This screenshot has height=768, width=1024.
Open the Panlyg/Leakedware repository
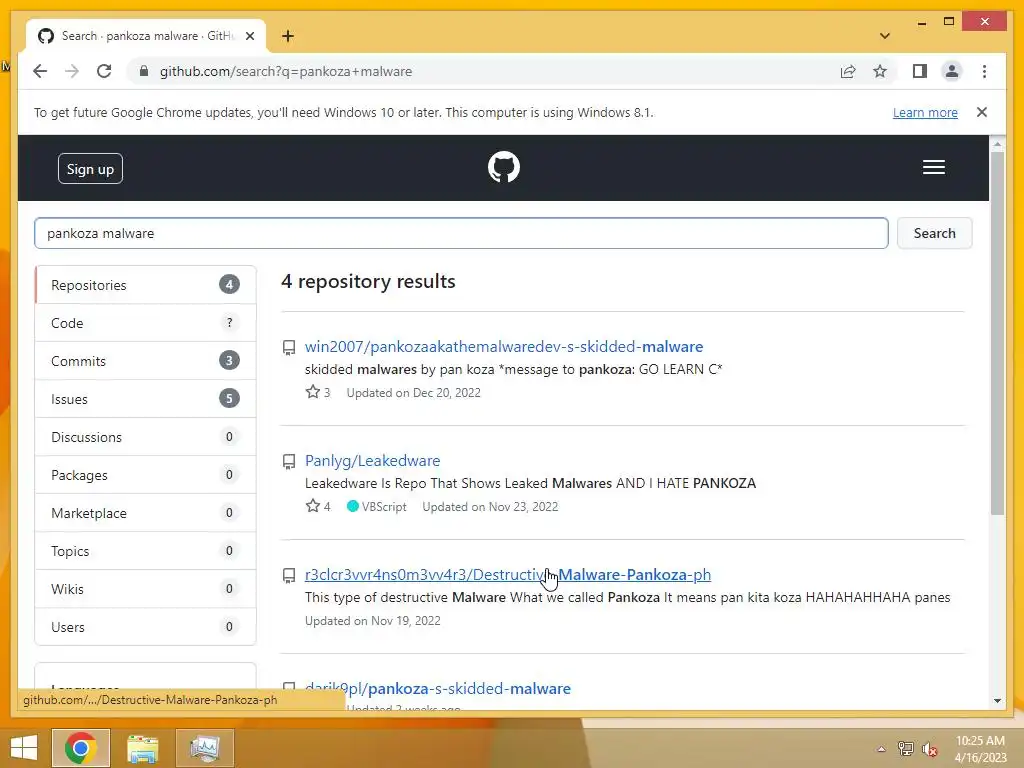click(372, 460)
